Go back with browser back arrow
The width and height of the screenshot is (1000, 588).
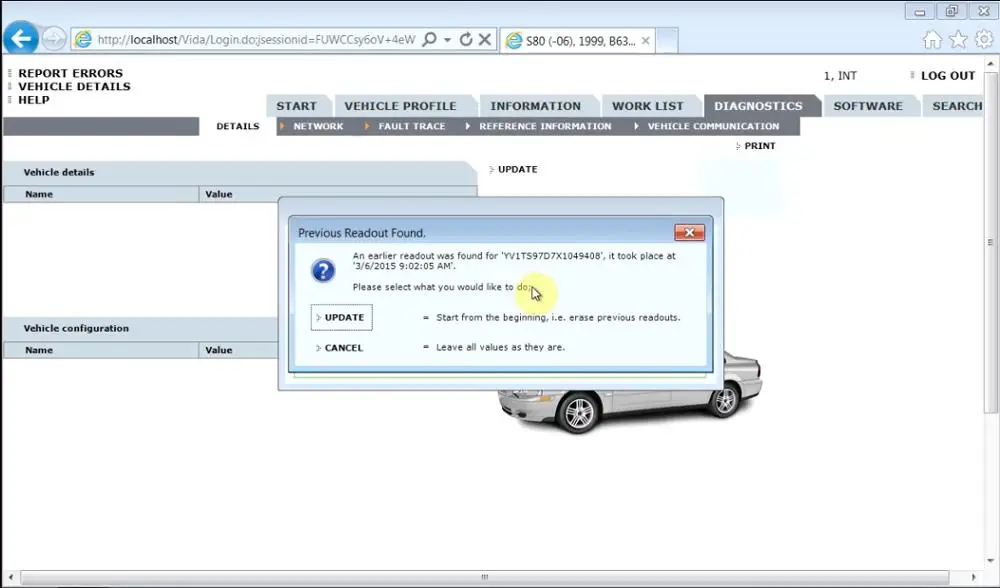[x=20, y=39]
